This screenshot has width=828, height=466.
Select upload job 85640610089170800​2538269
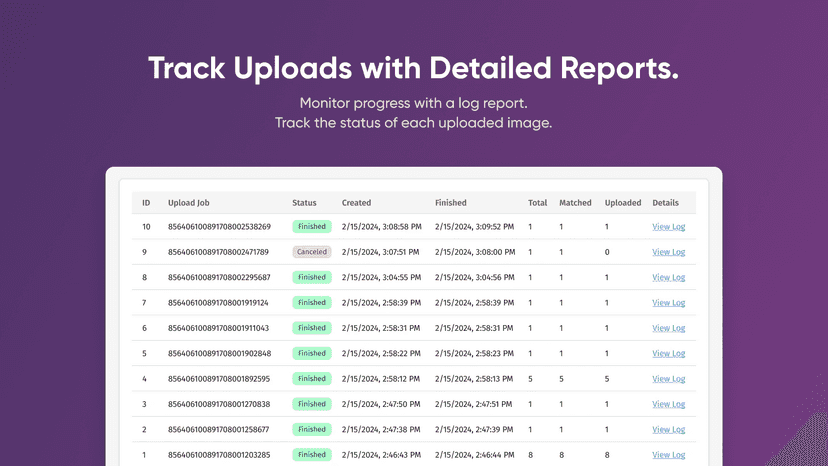pos(219,227)
